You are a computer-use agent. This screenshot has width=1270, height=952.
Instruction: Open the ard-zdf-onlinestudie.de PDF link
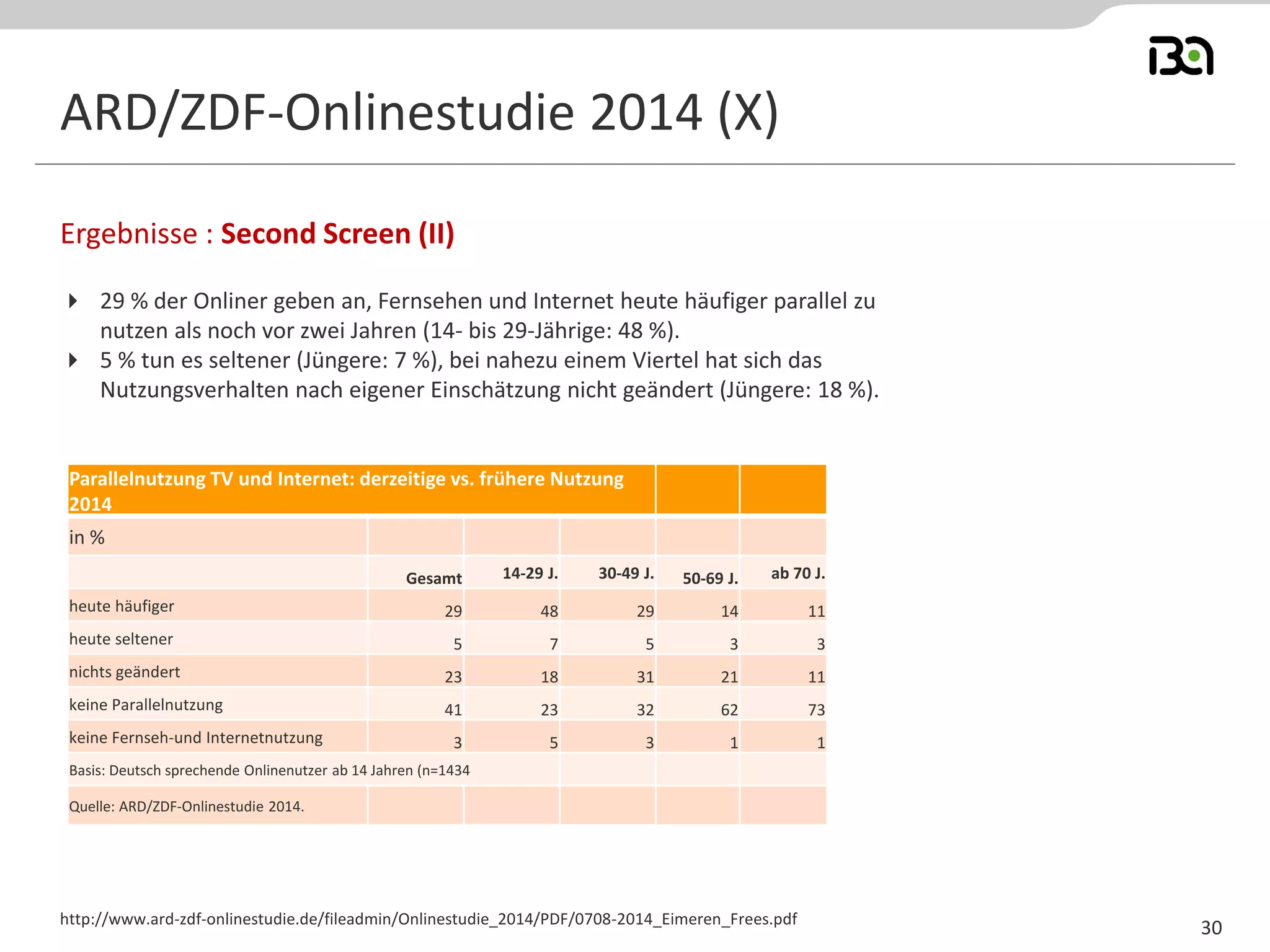(x=429, y=919)
